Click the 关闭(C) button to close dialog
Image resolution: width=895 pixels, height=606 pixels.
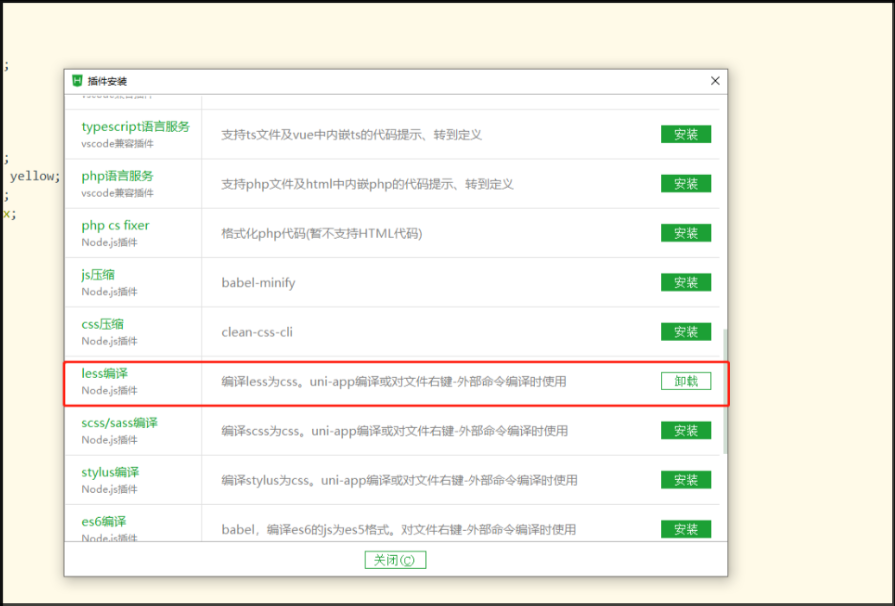tap(394, 560)
